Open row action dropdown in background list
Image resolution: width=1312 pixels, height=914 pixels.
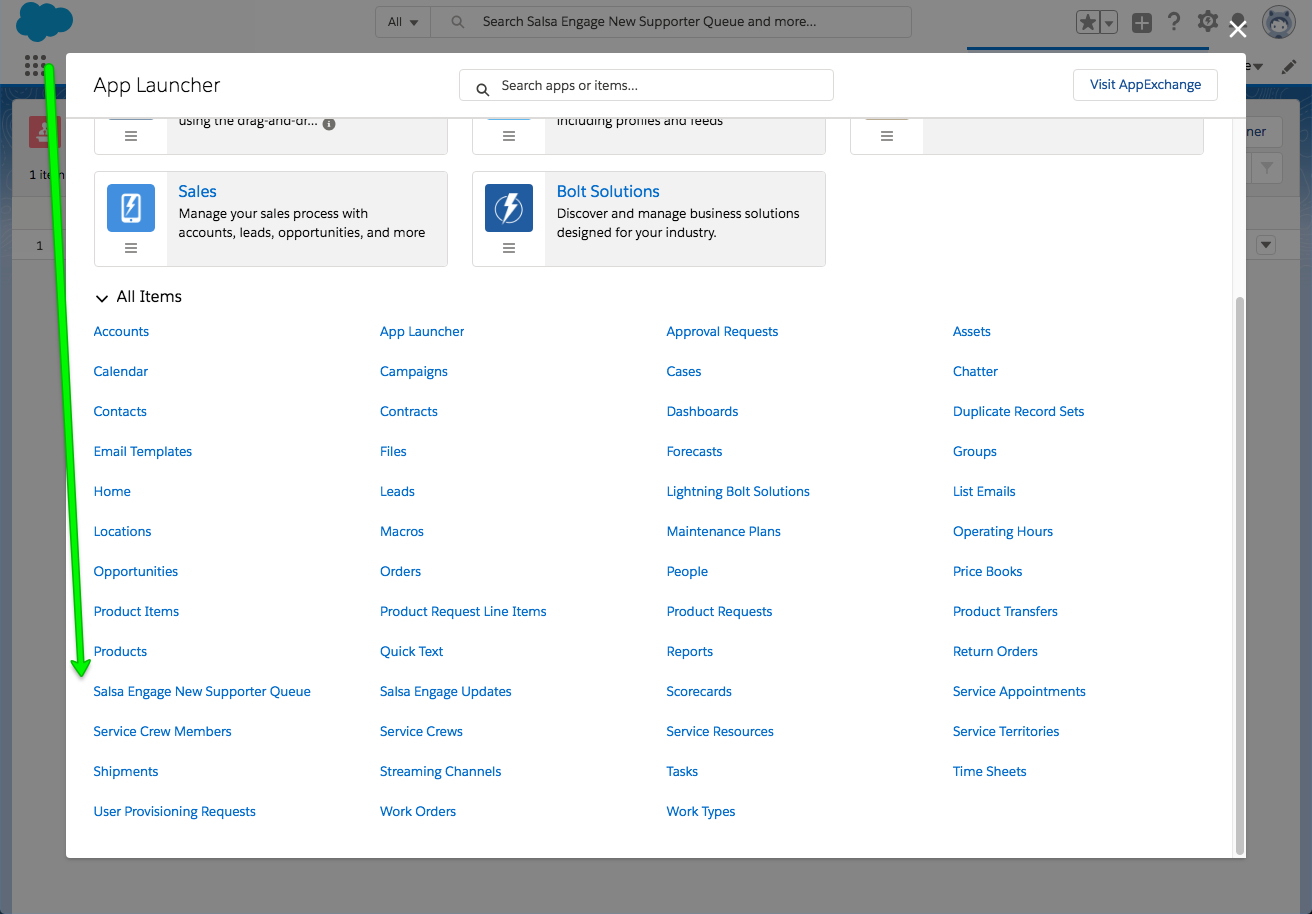point(1266,245)
